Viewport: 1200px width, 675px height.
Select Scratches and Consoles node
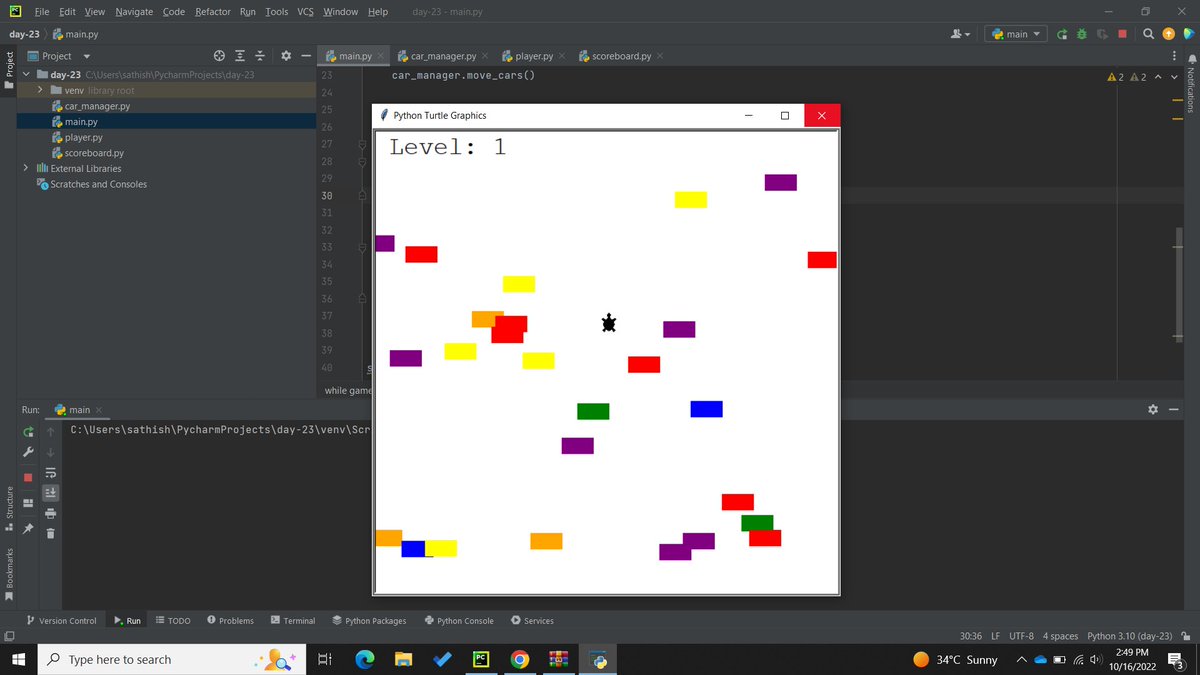point(98,184)
